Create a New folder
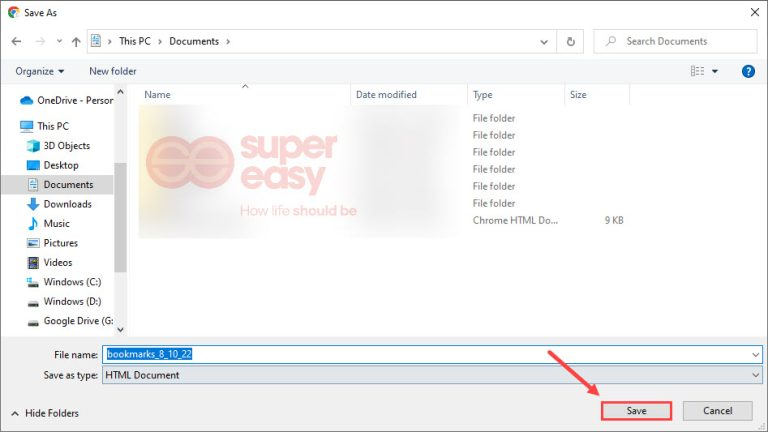This screenshot has height=432, width=768. click(113, 72)
